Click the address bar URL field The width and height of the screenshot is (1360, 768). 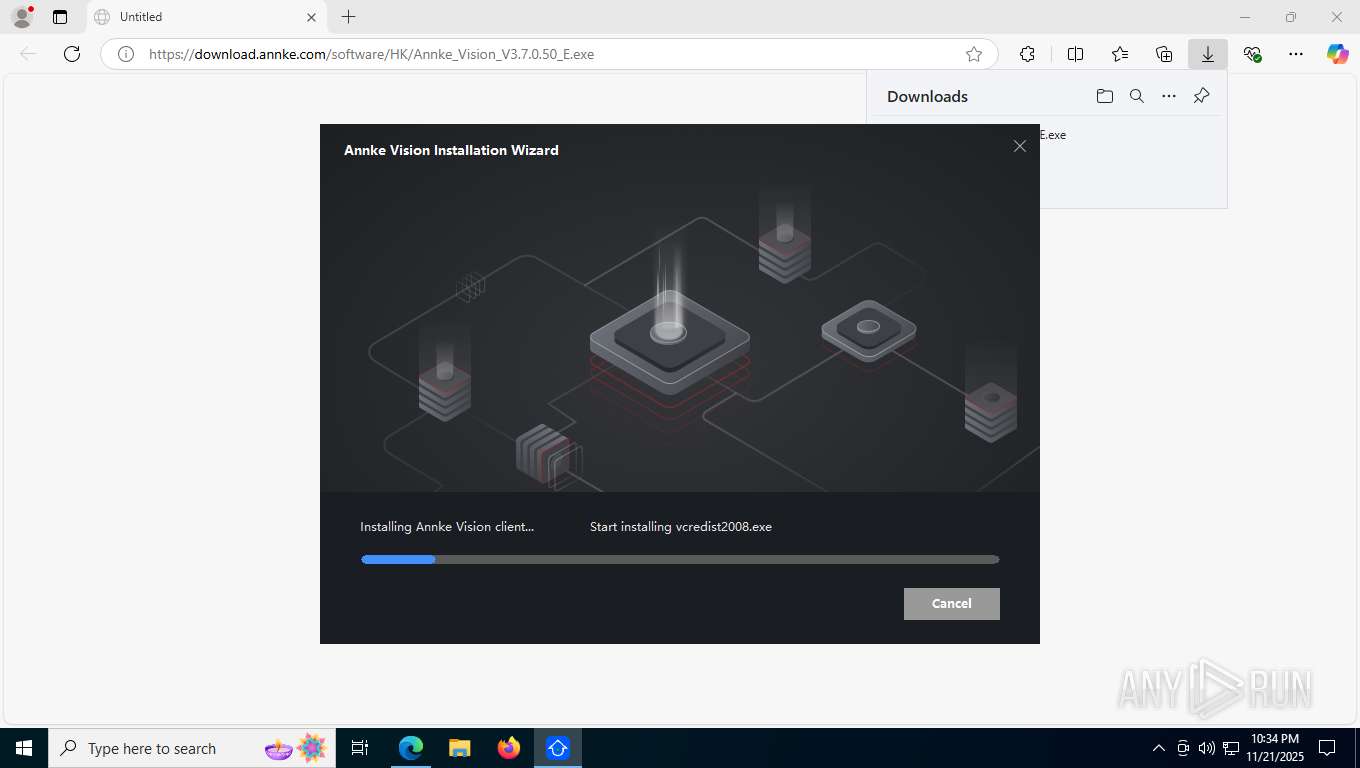point(550,54)
